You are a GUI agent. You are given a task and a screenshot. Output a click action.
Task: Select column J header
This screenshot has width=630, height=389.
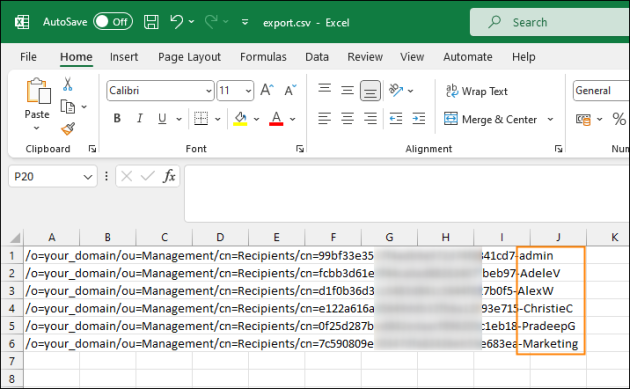(558, 237)
